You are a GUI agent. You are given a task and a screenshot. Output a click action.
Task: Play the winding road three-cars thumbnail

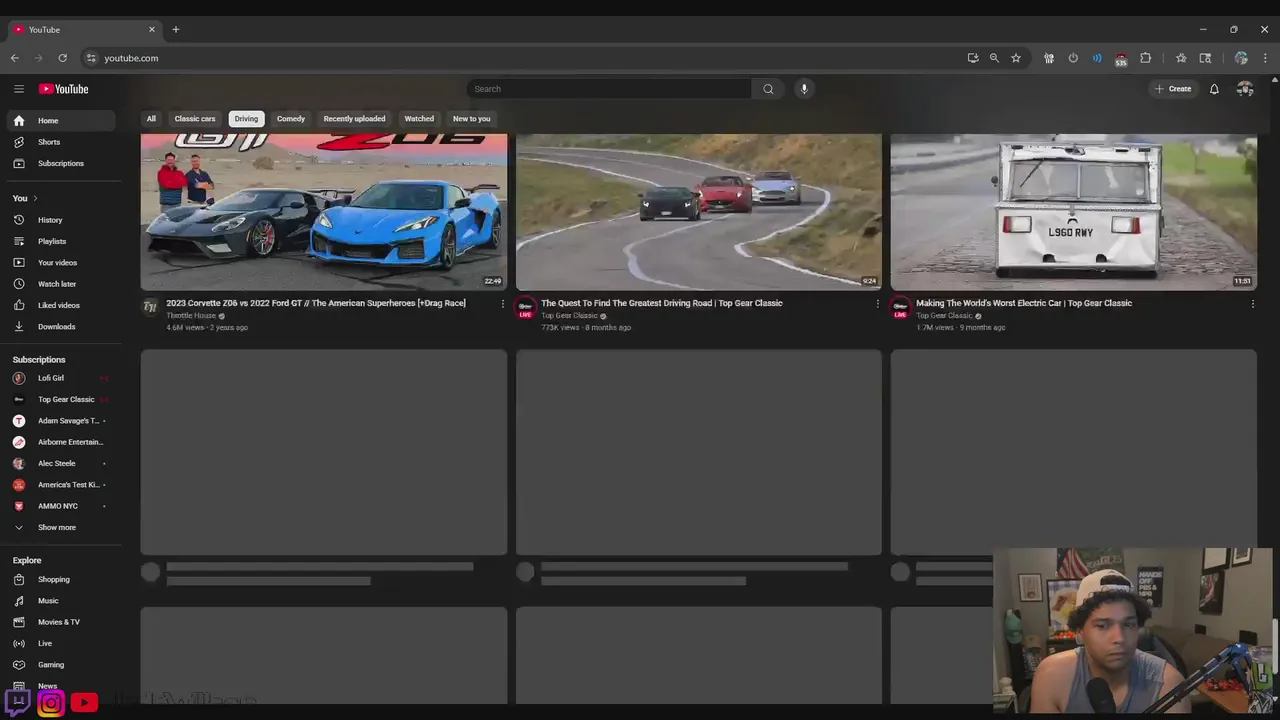[699, 212]
